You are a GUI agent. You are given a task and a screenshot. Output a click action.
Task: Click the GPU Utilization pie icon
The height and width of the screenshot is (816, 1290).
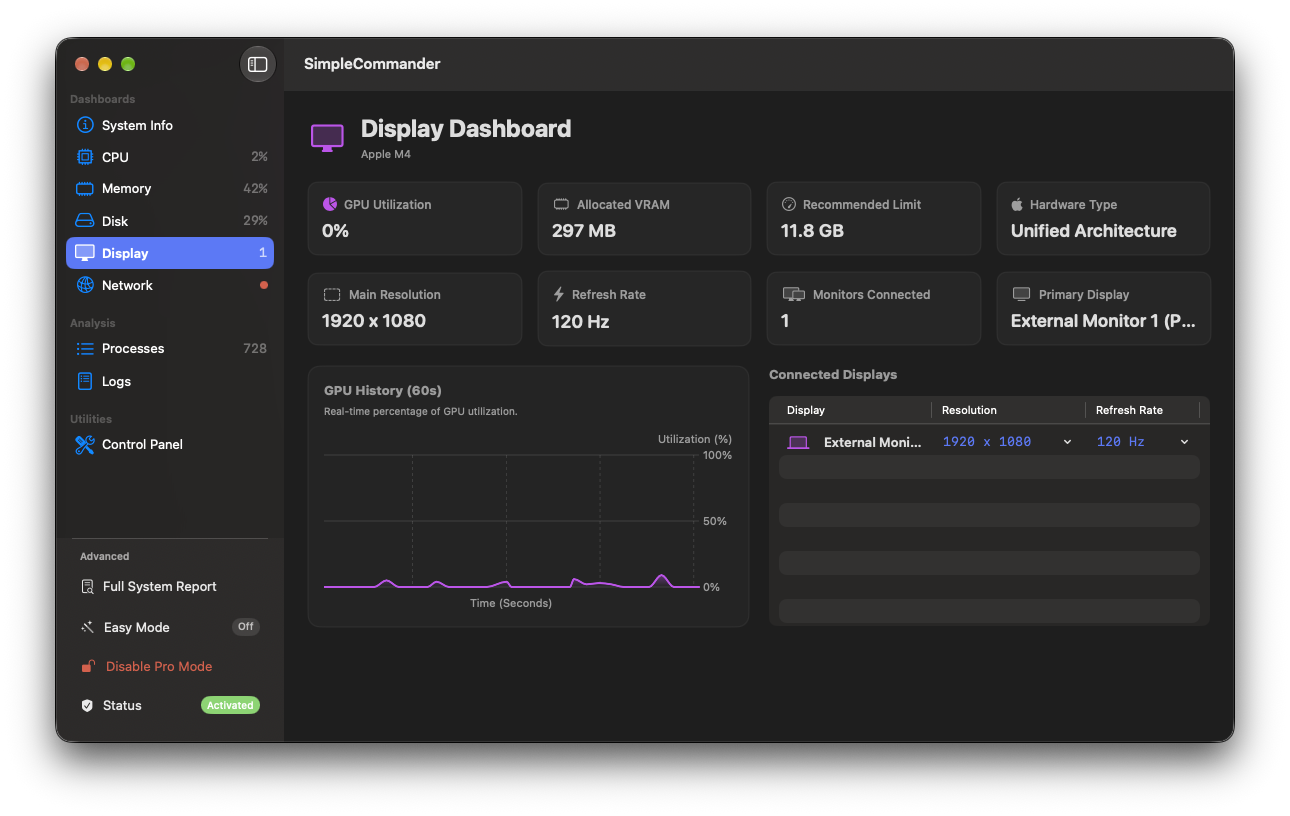tap(330, 204)
